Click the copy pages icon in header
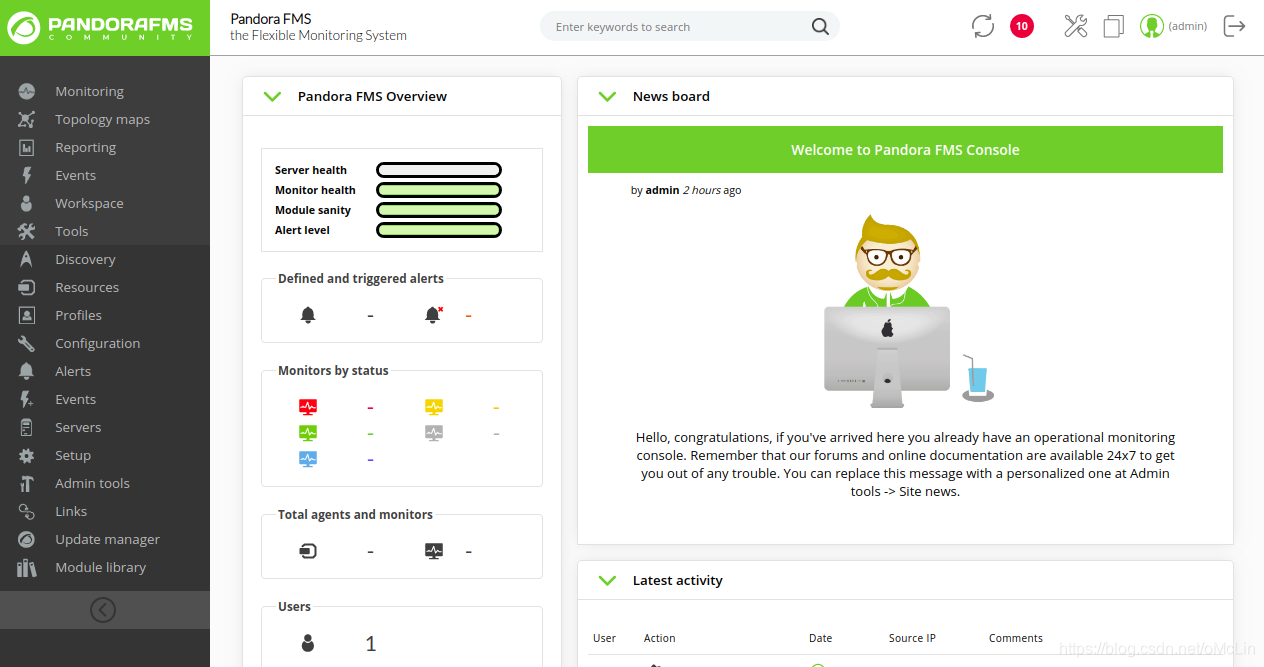The width and height of the screenshot is (1264, 667). [1114, 26]
